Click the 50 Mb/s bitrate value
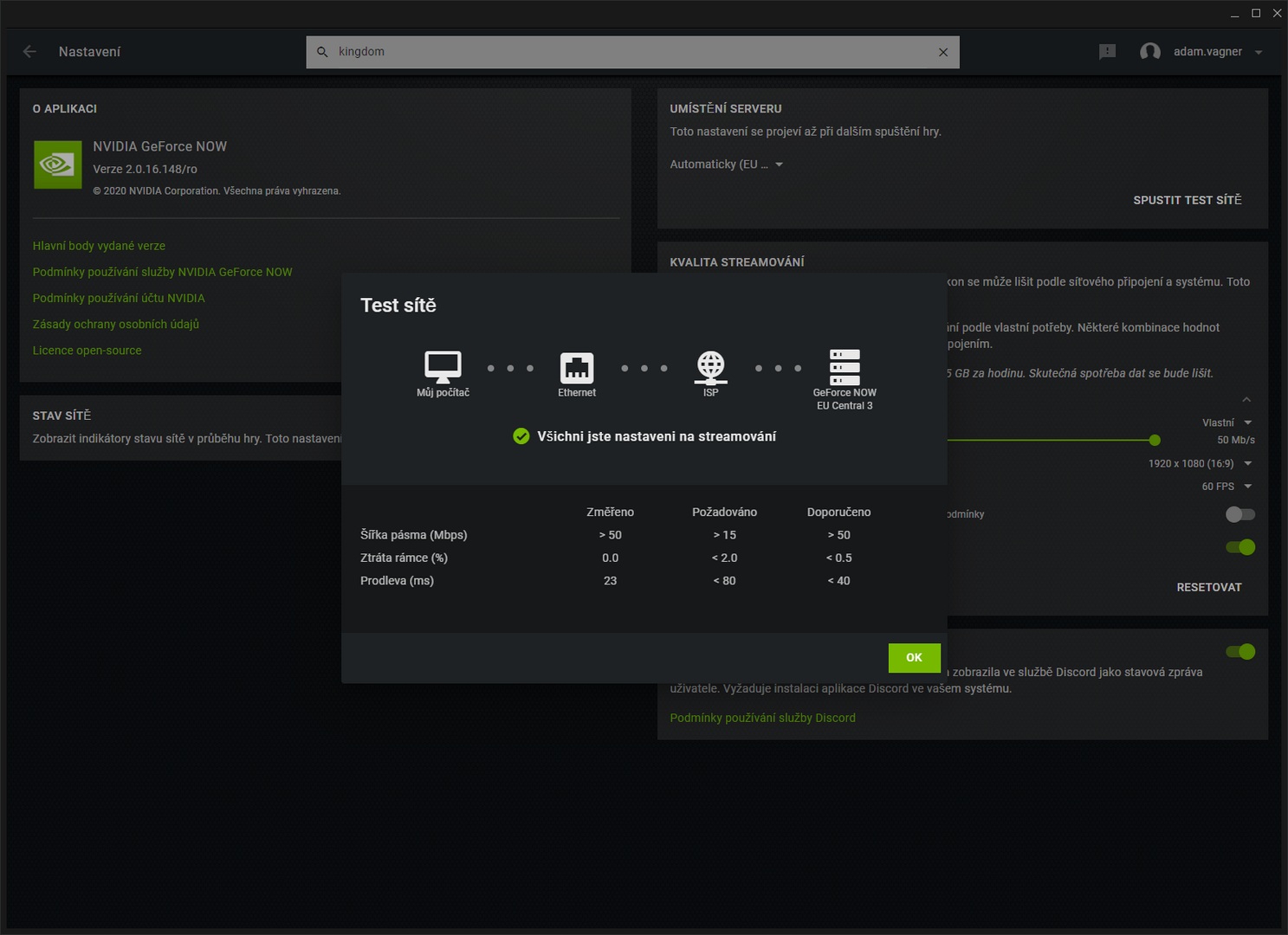This screenshot has width=1288, height=935. coord(1235,441)
